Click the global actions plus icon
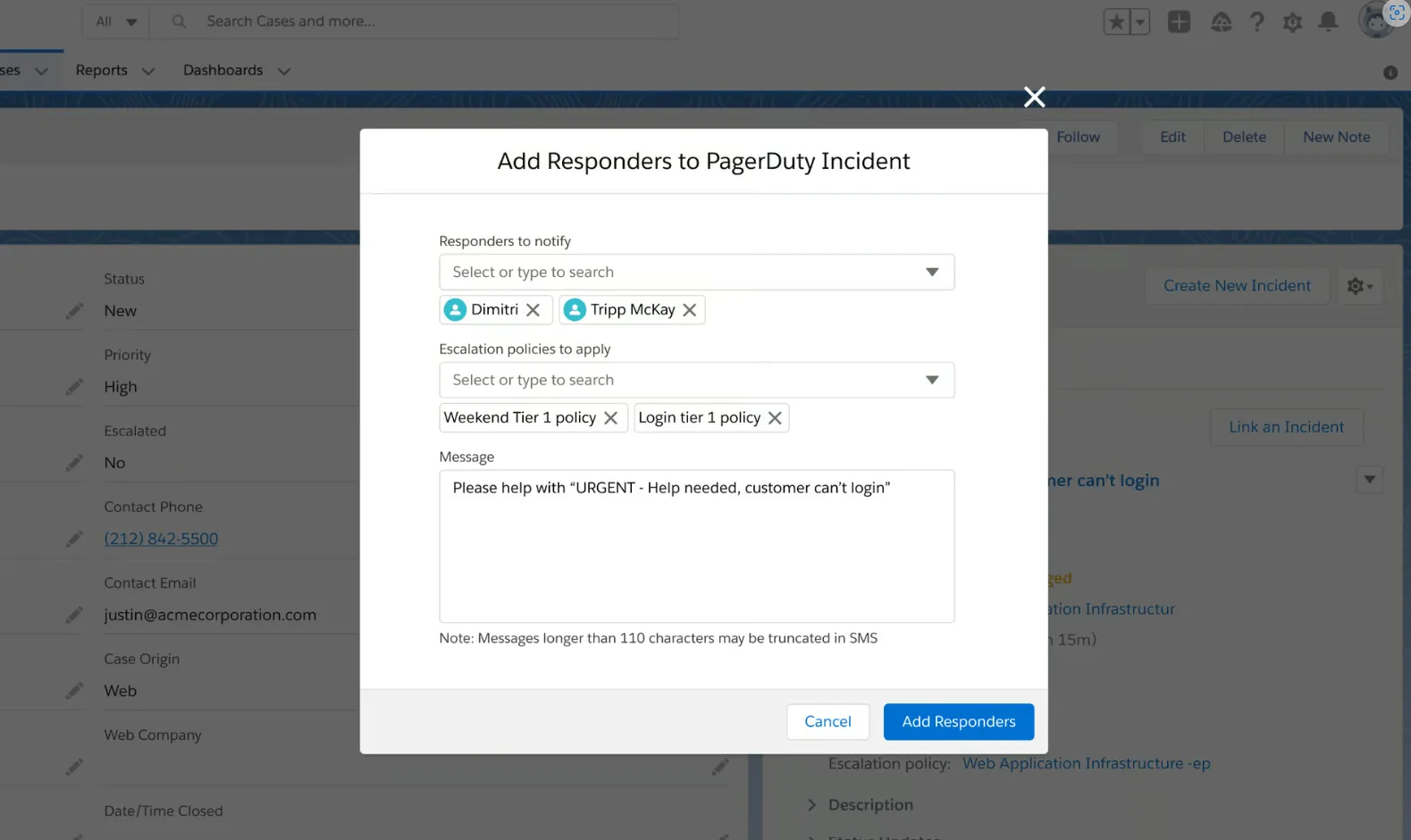 tap(1179, 21)
